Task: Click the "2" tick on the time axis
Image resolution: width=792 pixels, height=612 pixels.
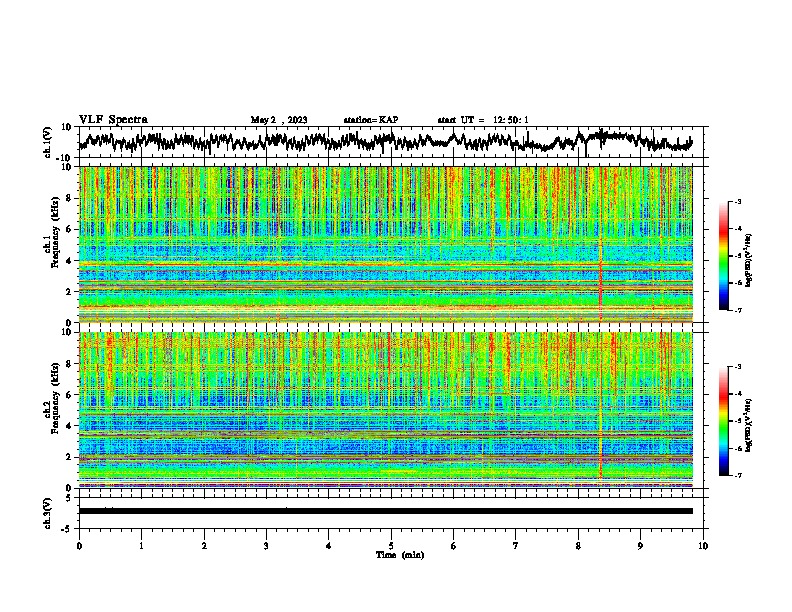Action: [204, 546]
